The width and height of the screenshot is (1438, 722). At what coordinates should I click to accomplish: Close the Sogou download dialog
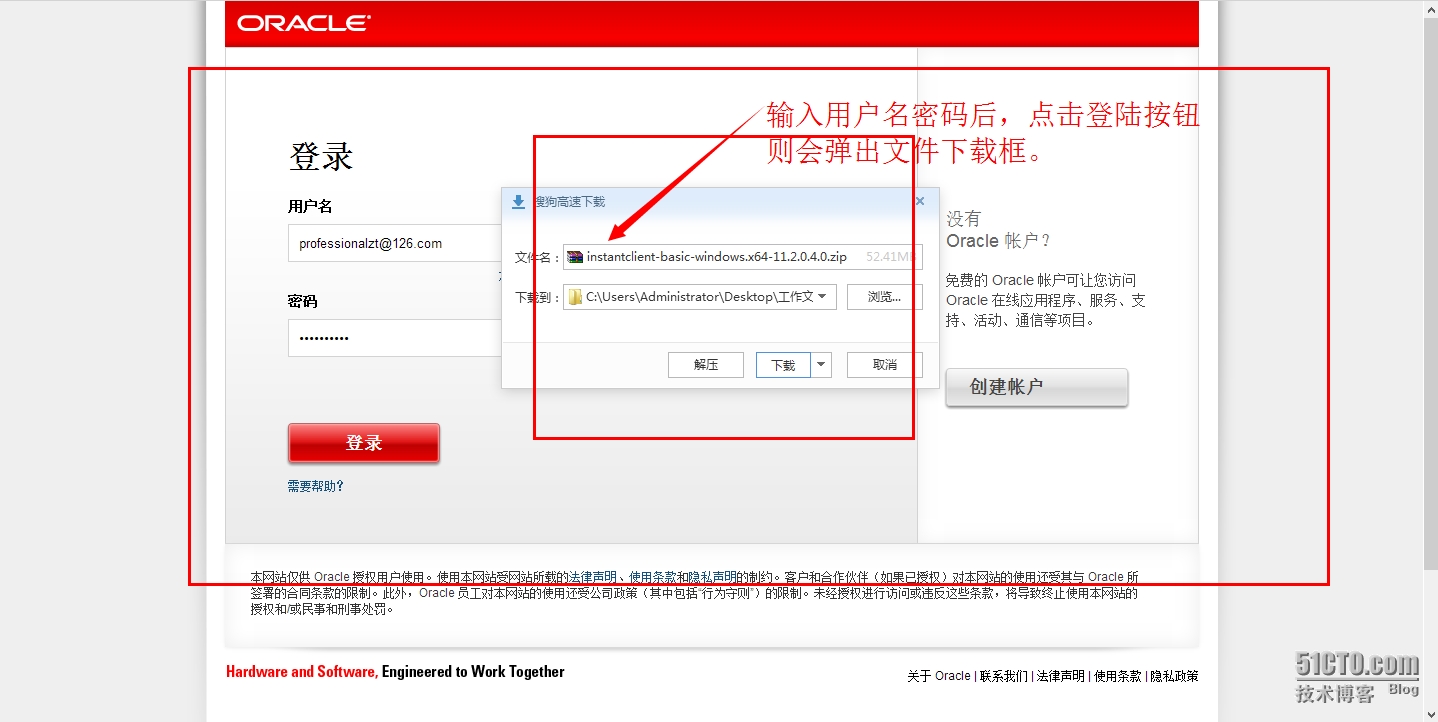pyautogui.click(x=920, y=201)
